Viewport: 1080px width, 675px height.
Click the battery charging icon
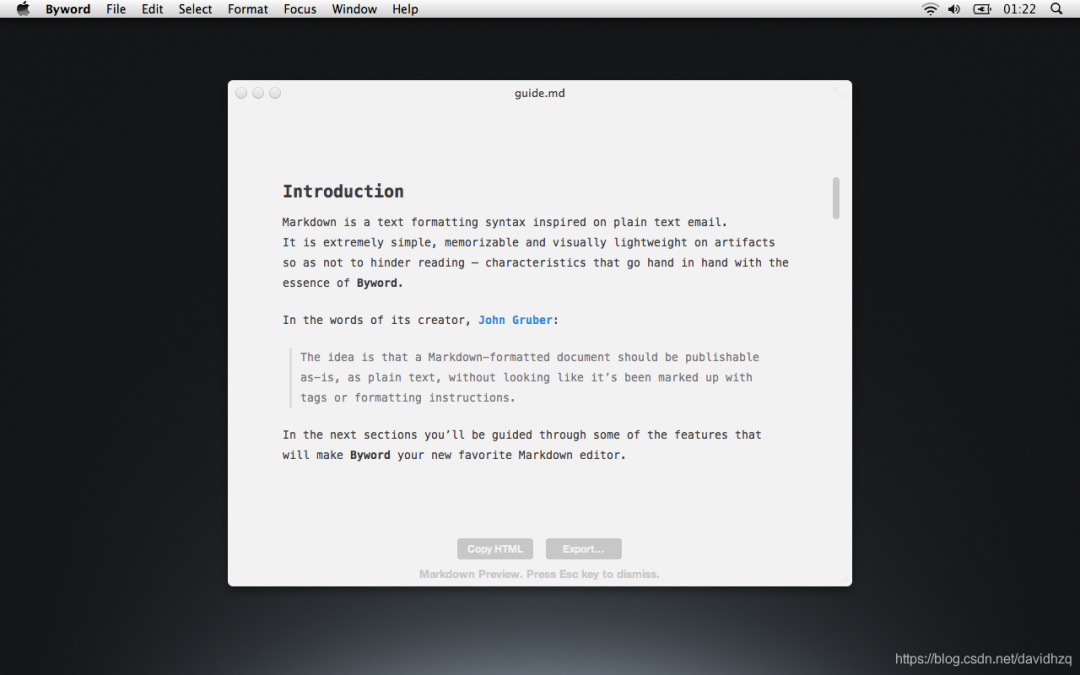click(x=982, y=9)
